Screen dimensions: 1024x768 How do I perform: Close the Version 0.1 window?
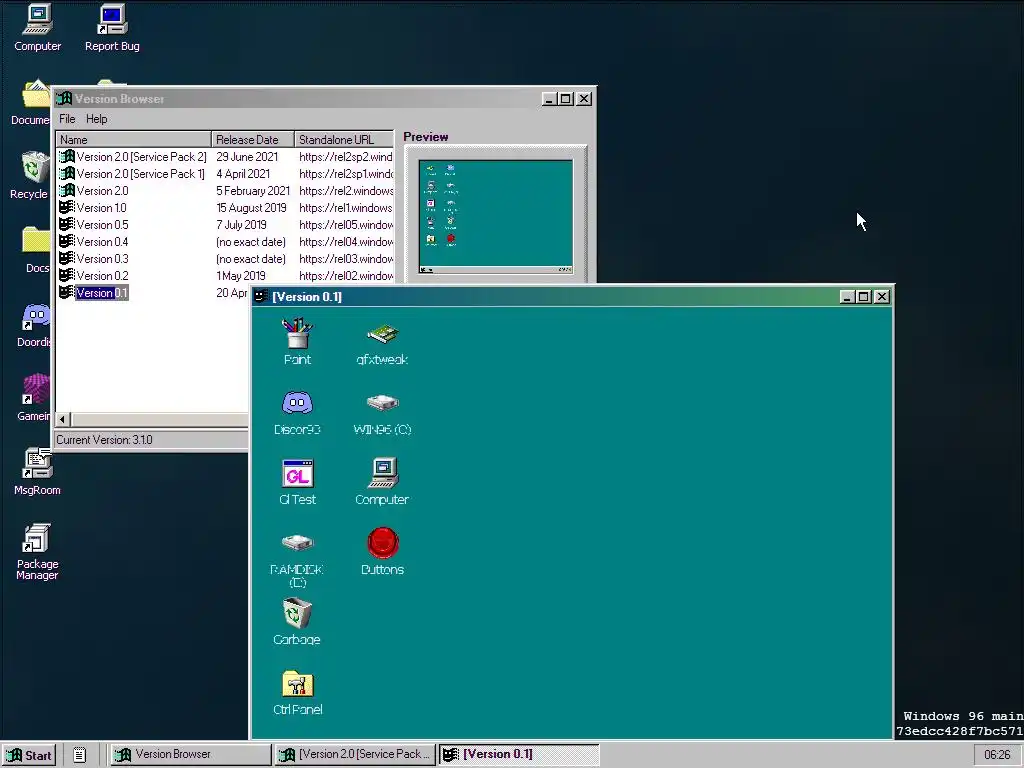(882, 296)
